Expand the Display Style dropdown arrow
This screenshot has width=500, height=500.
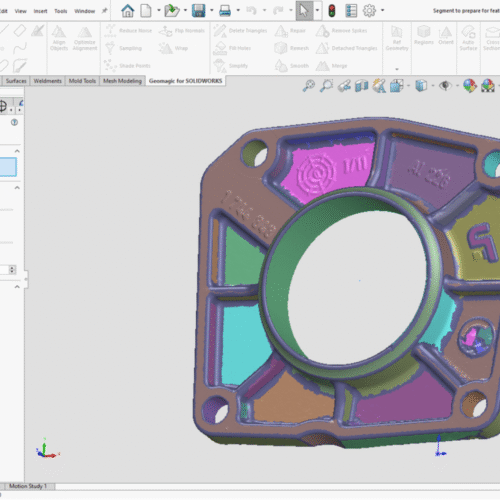click(x=433, y=86)
